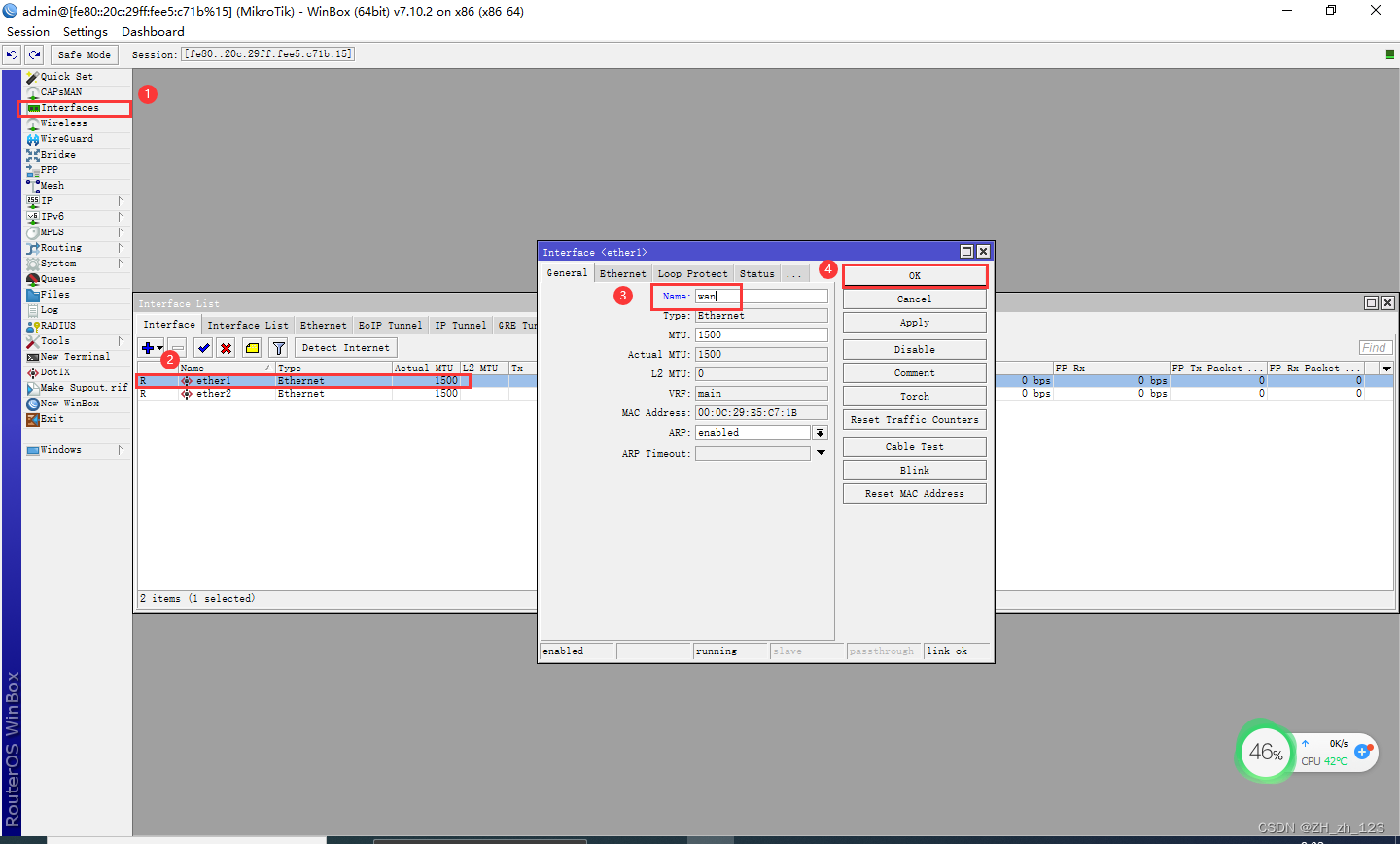Expand the MPLS submenu arrow
The width and height of the screenshot is (1400, 844).
click(x=121, y=232)
